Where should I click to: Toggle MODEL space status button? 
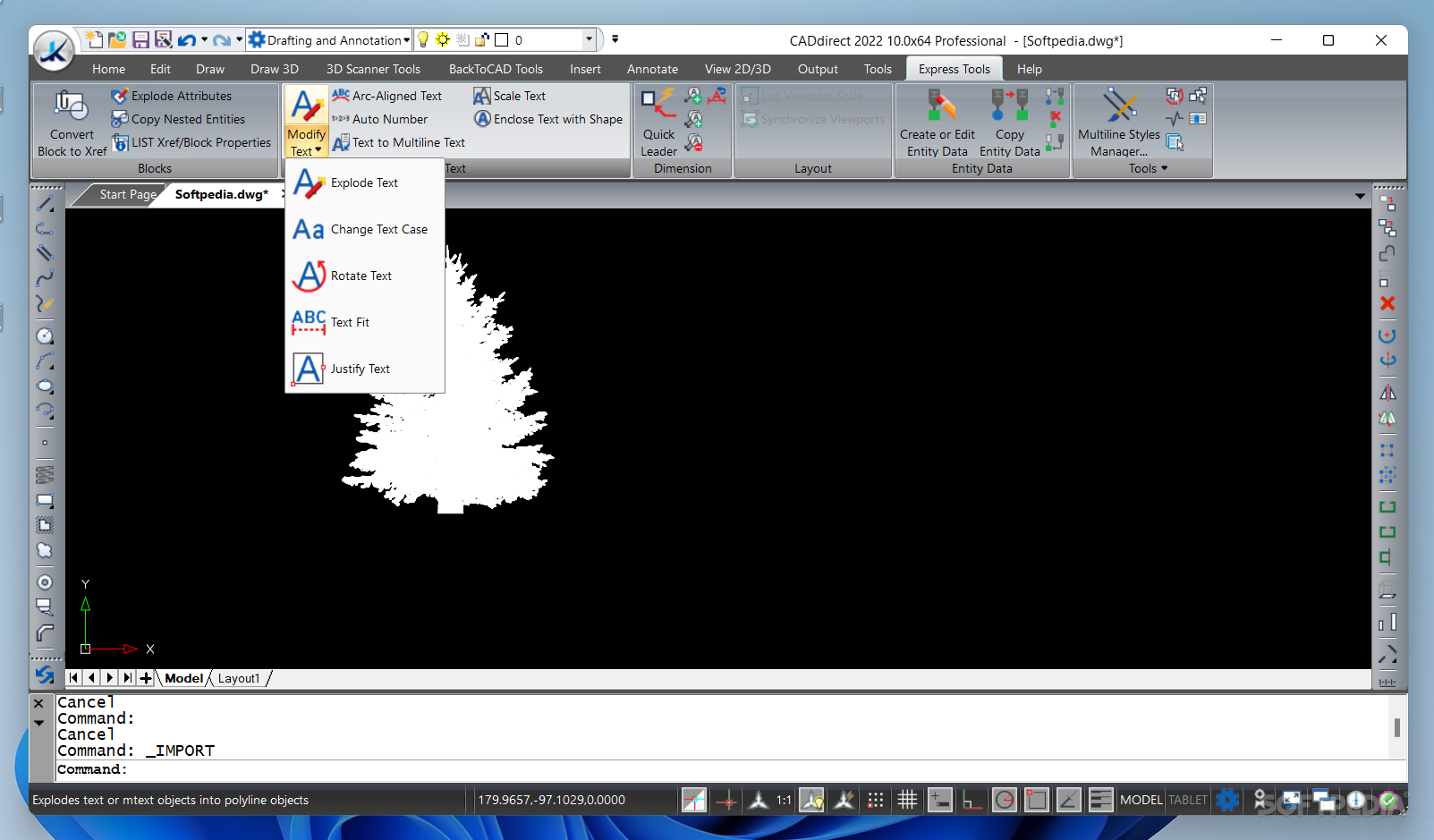click(x=1141, y=800)
